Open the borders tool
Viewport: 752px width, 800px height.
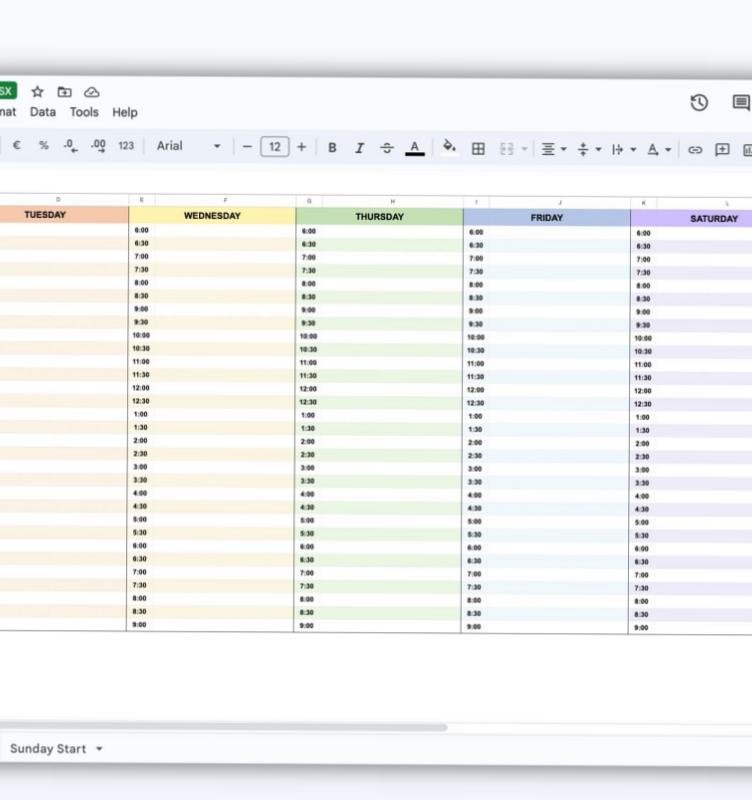tap(478, 148)
